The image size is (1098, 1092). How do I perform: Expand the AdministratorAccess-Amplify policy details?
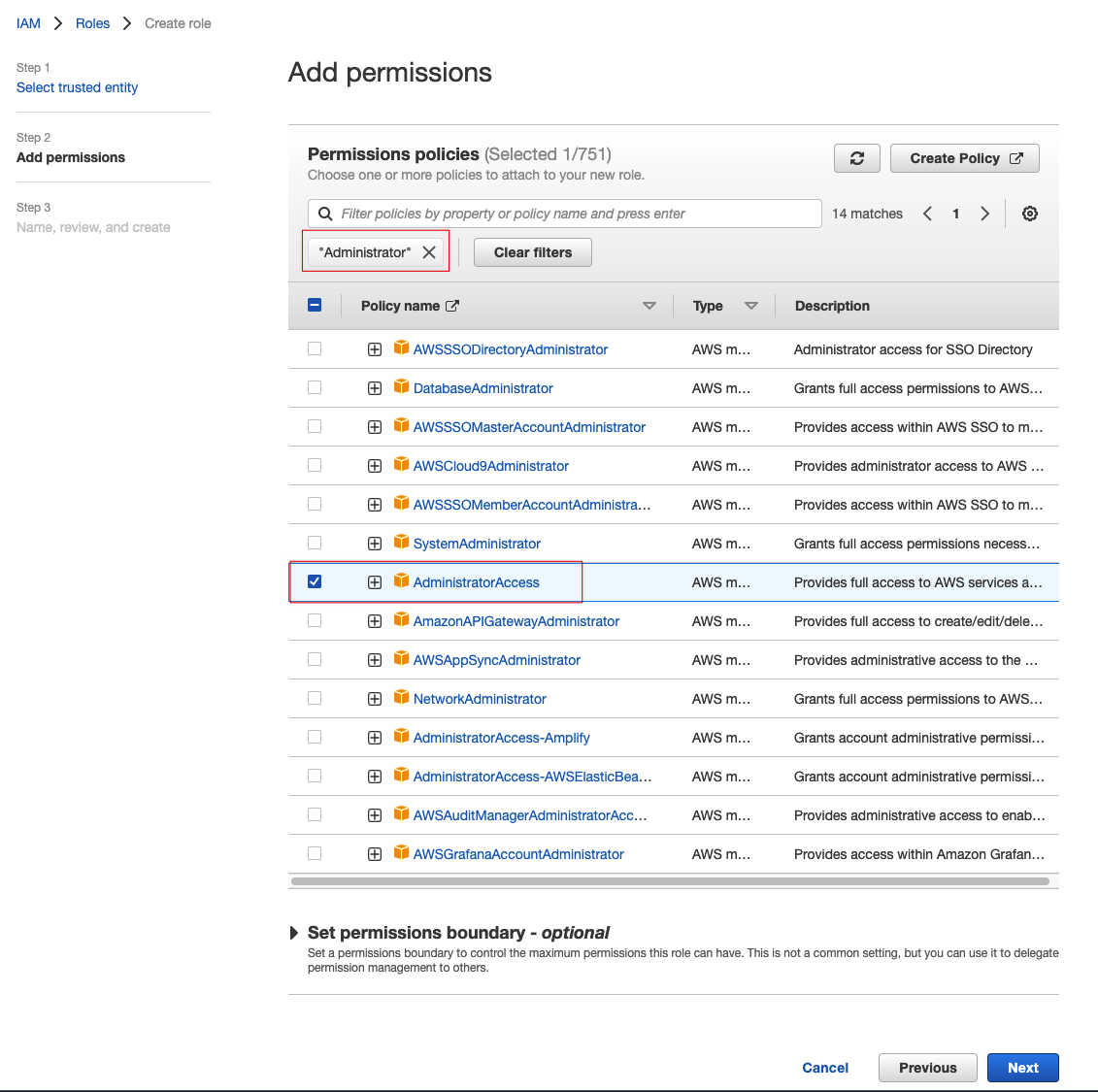pos(375,738)
